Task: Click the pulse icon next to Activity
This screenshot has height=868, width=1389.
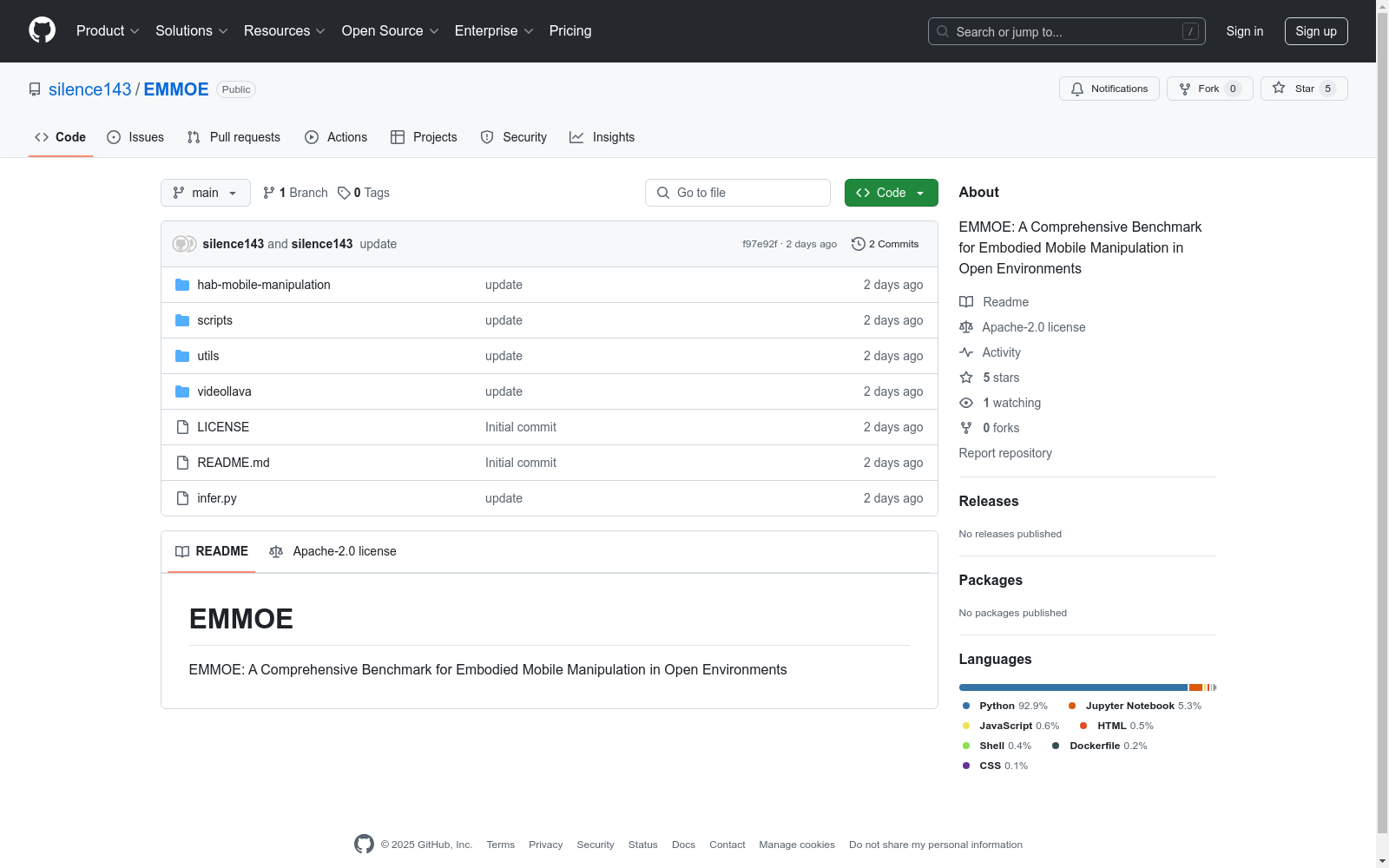Action: (x=966, y=352)
